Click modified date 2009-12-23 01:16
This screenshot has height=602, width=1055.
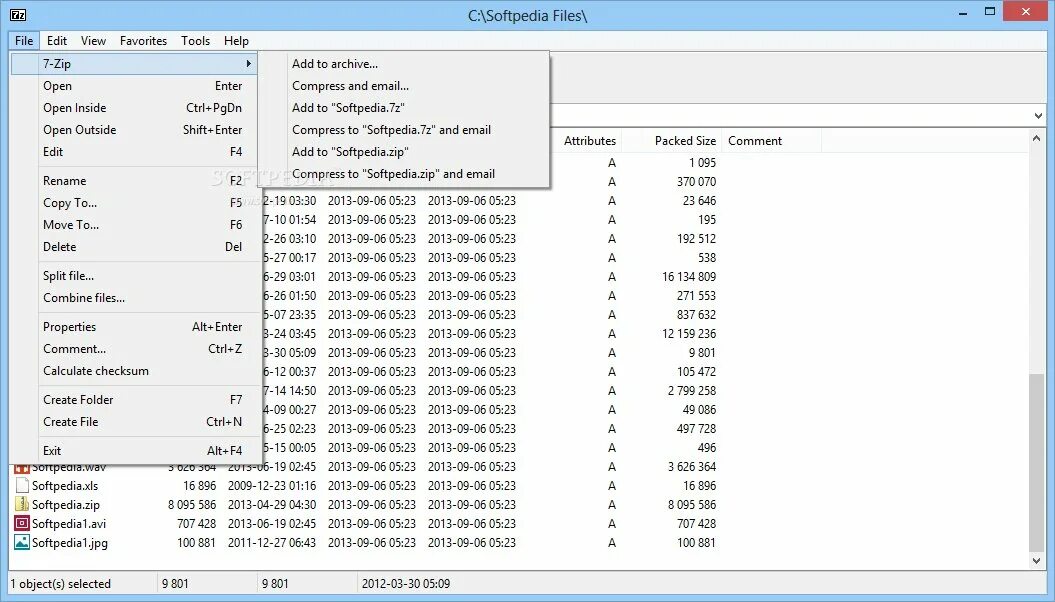pyautogui.click(x=272, y=486)
